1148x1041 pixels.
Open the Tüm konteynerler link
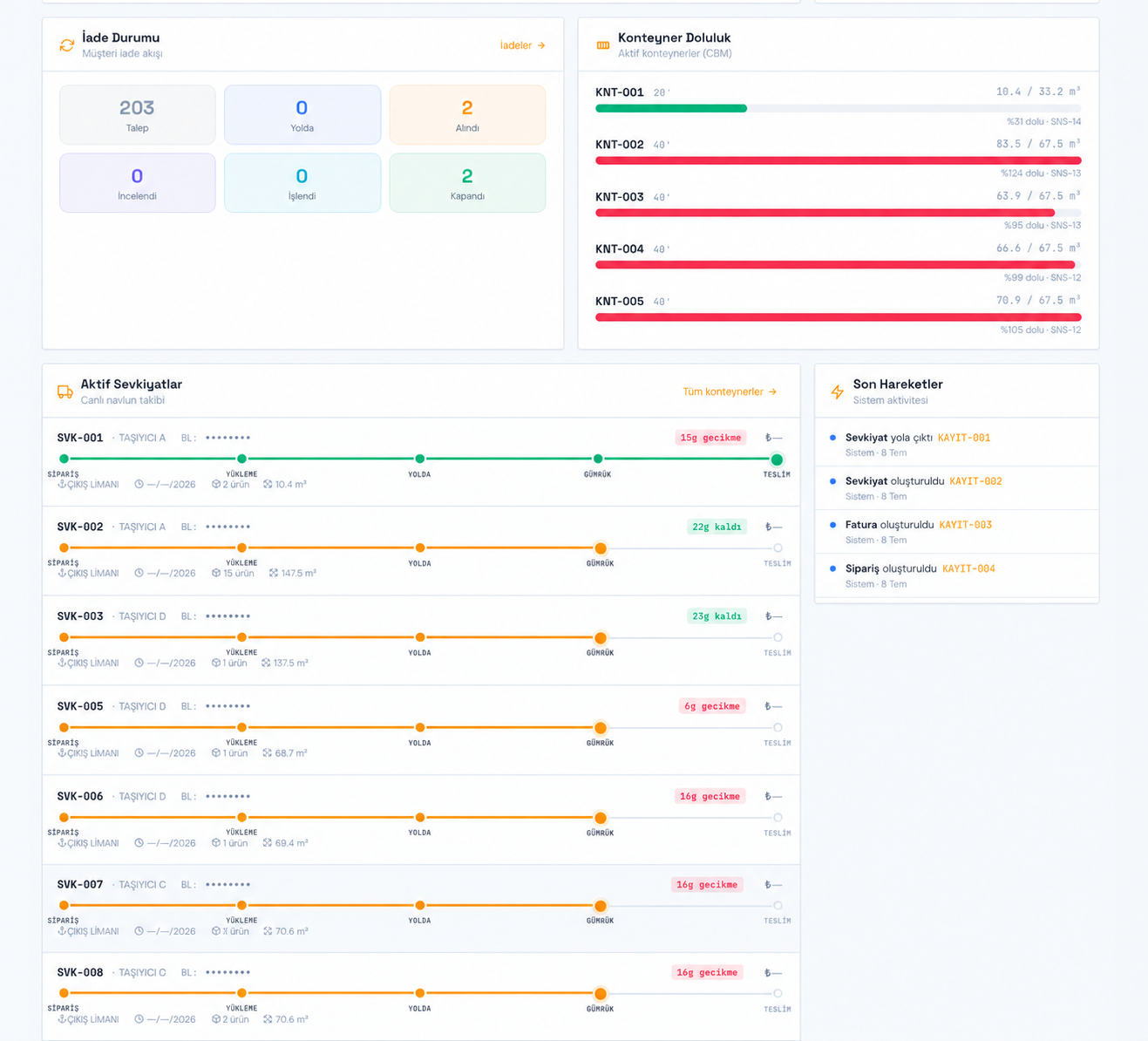pos(730,391)
